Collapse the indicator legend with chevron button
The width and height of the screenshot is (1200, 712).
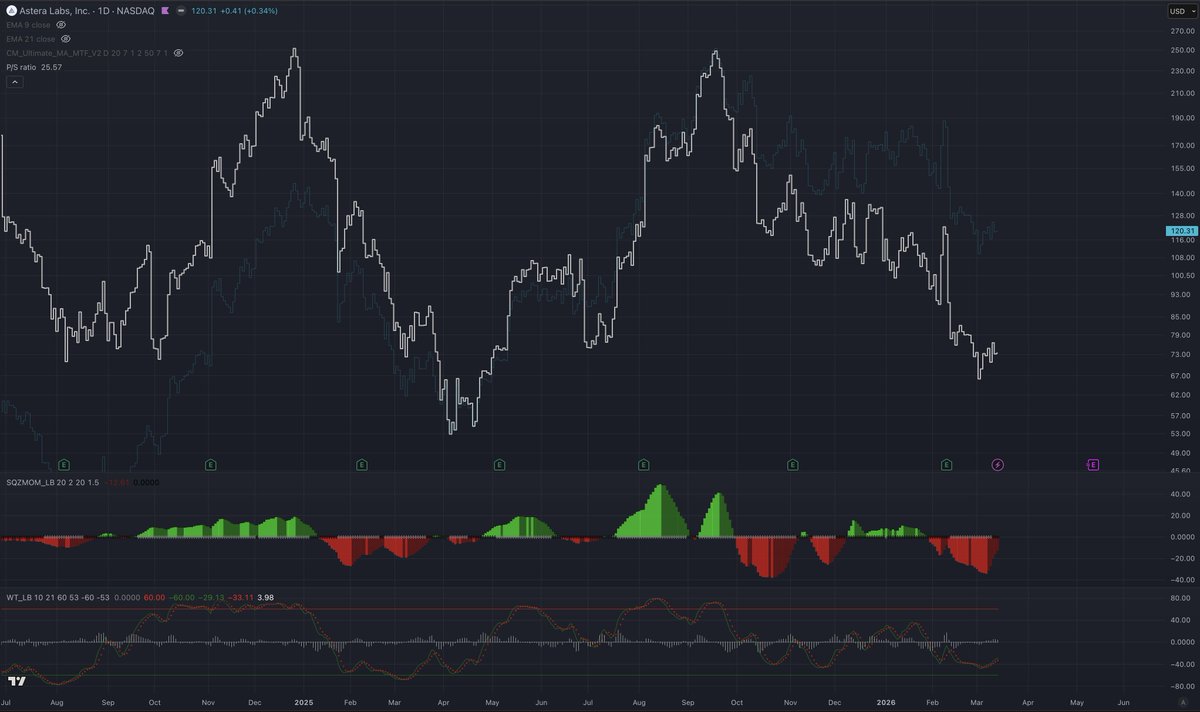14,82
